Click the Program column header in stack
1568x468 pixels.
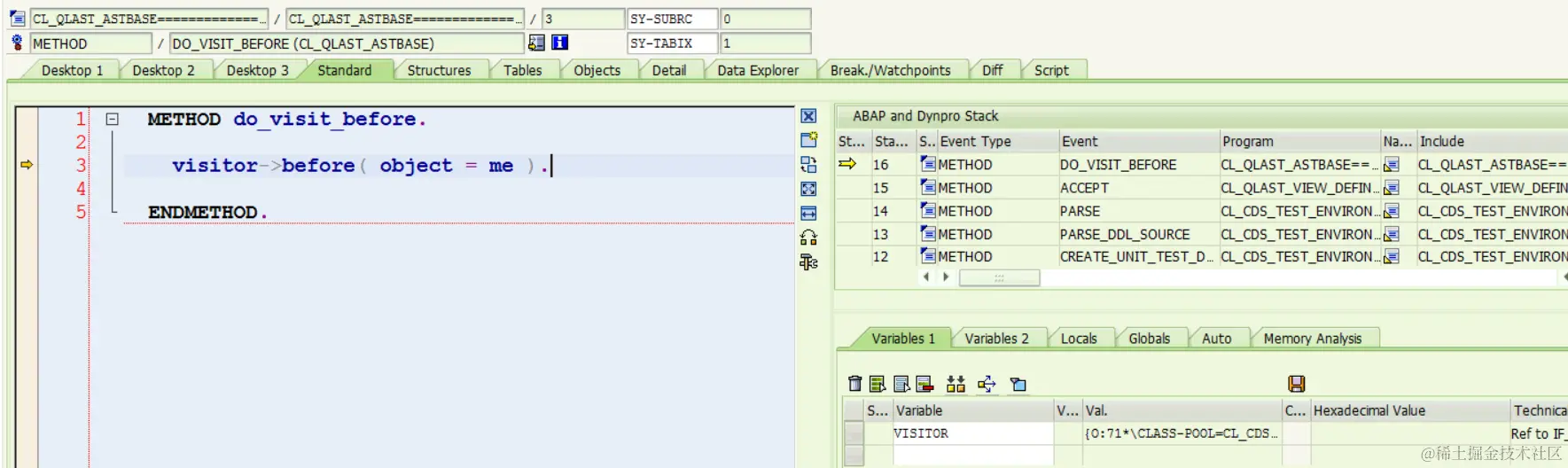click(x=1299, y=141)
